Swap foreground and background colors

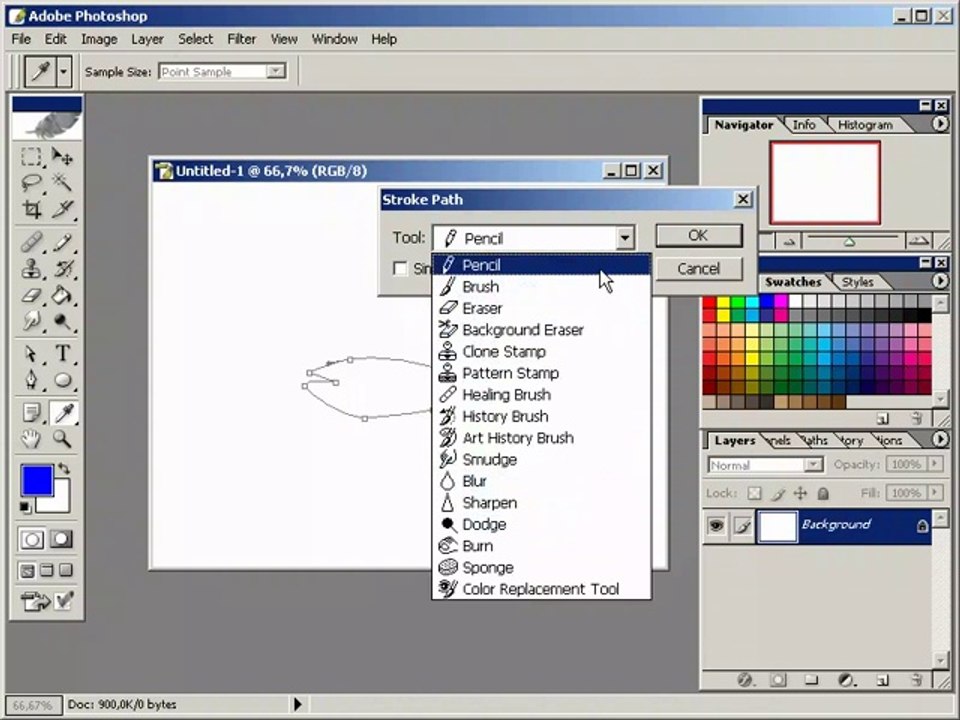tap(63, 470)
